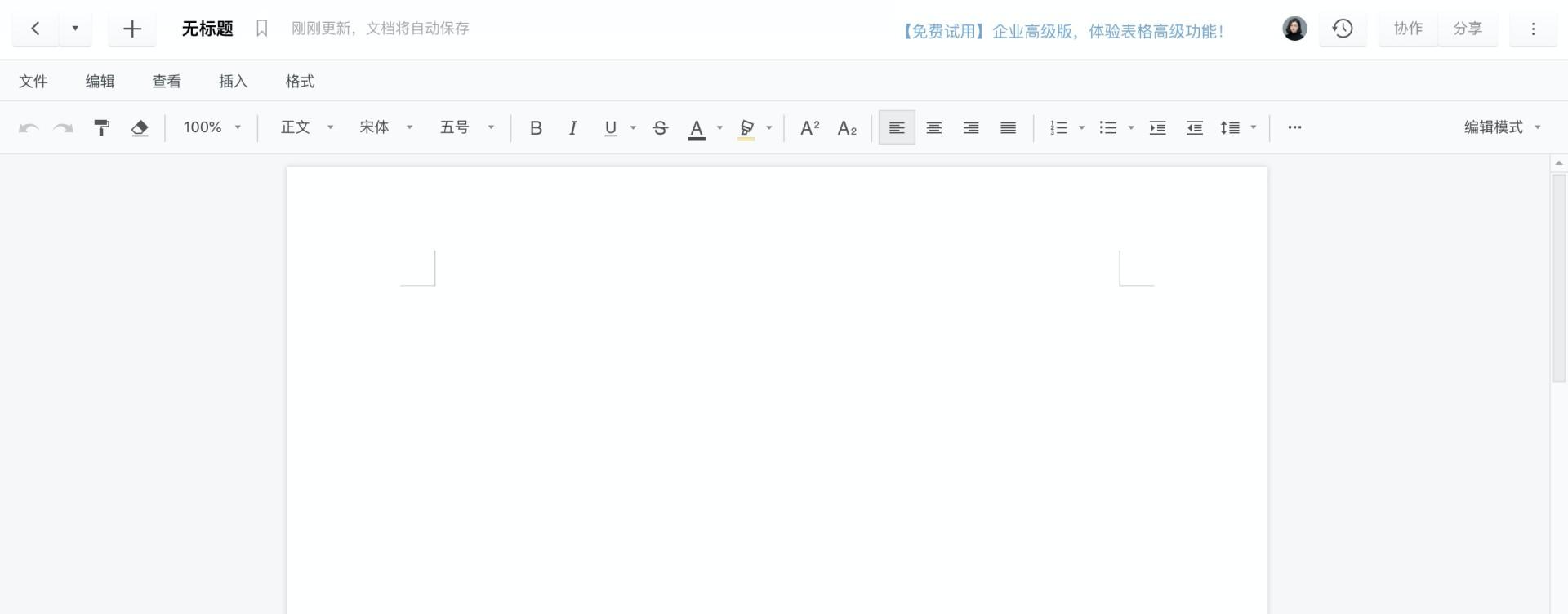Expand the line spacing dropdown arrow
Viewport: 1568px width, 614px height.
pos(1254,127)
